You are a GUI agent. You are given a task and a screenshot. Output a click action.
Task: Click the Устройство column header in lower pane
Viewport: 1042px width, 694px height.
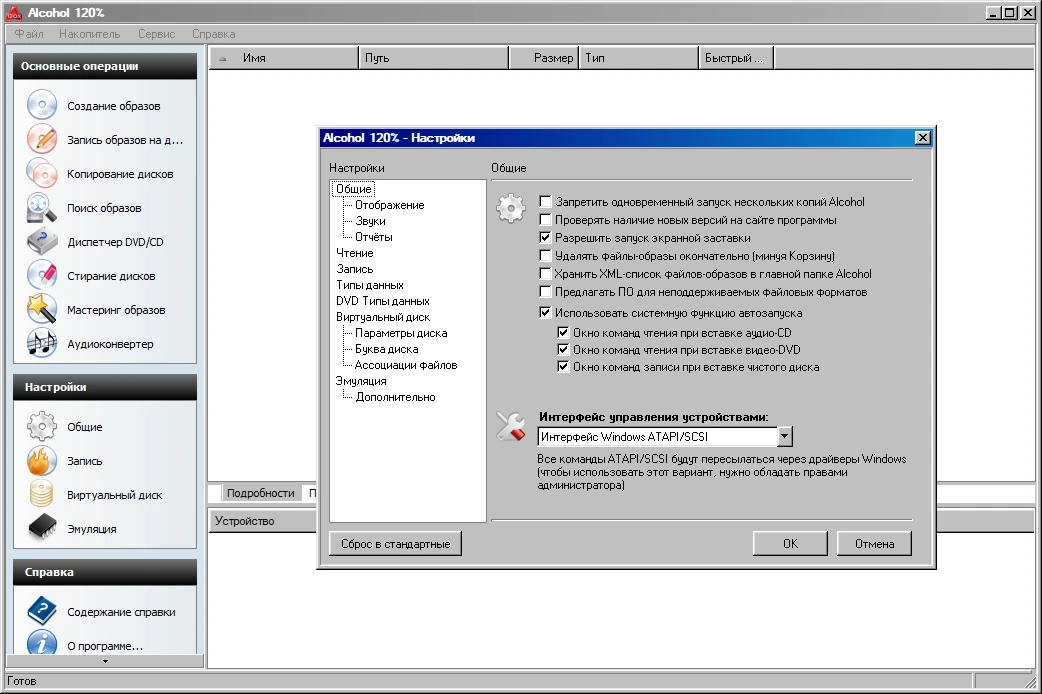[263, 520]
